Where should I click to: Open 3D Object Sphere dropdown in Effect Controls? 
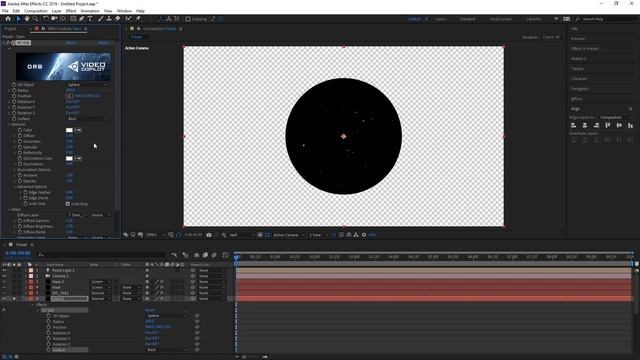coord(87,84)
